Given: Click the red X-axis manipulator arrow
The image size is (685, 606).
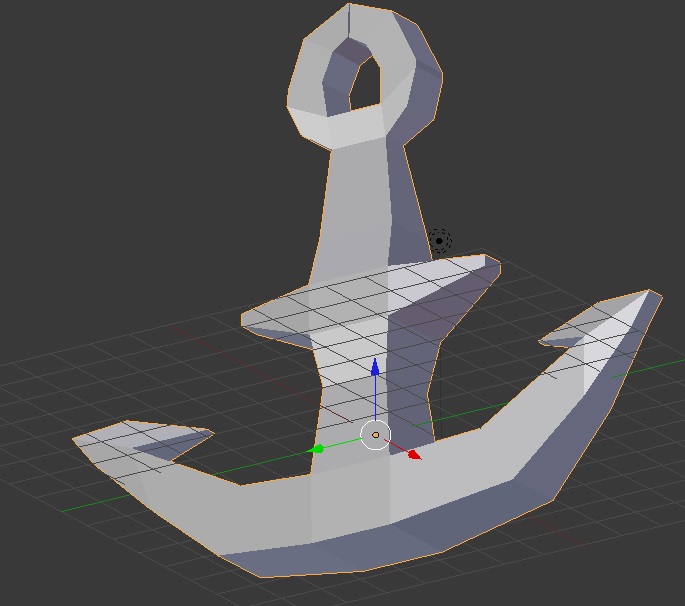Looking at the screenshot, I should [414, 455].
